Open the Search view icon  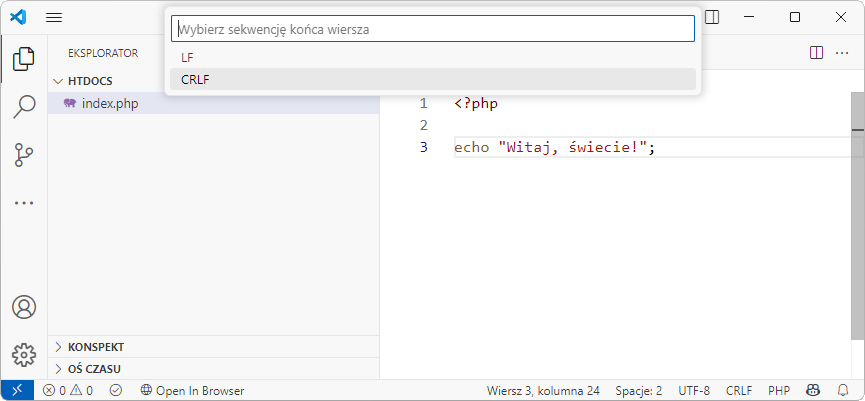[x=24, y=107]
